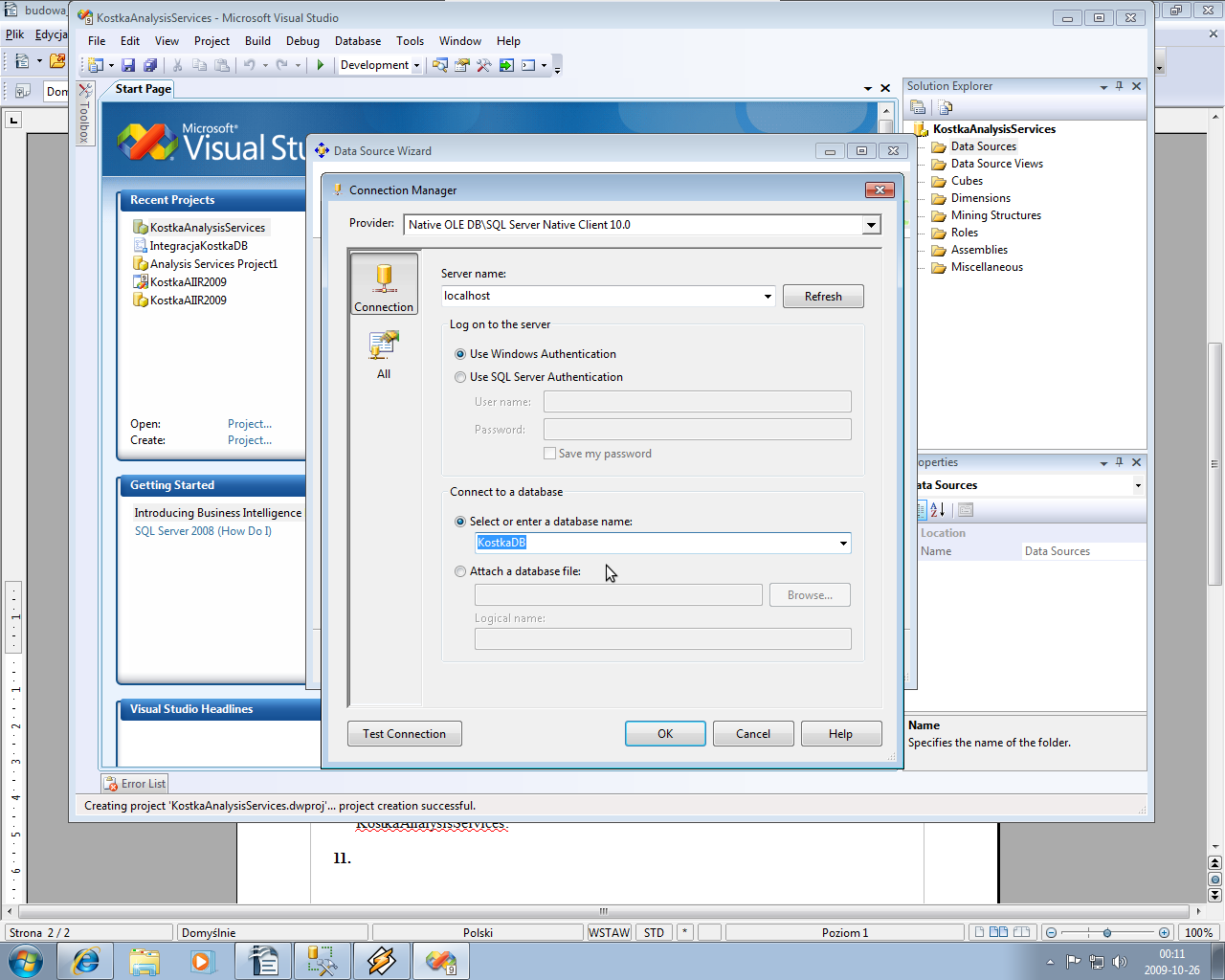
Task: Select the All page icon
Action: point(384,355)
